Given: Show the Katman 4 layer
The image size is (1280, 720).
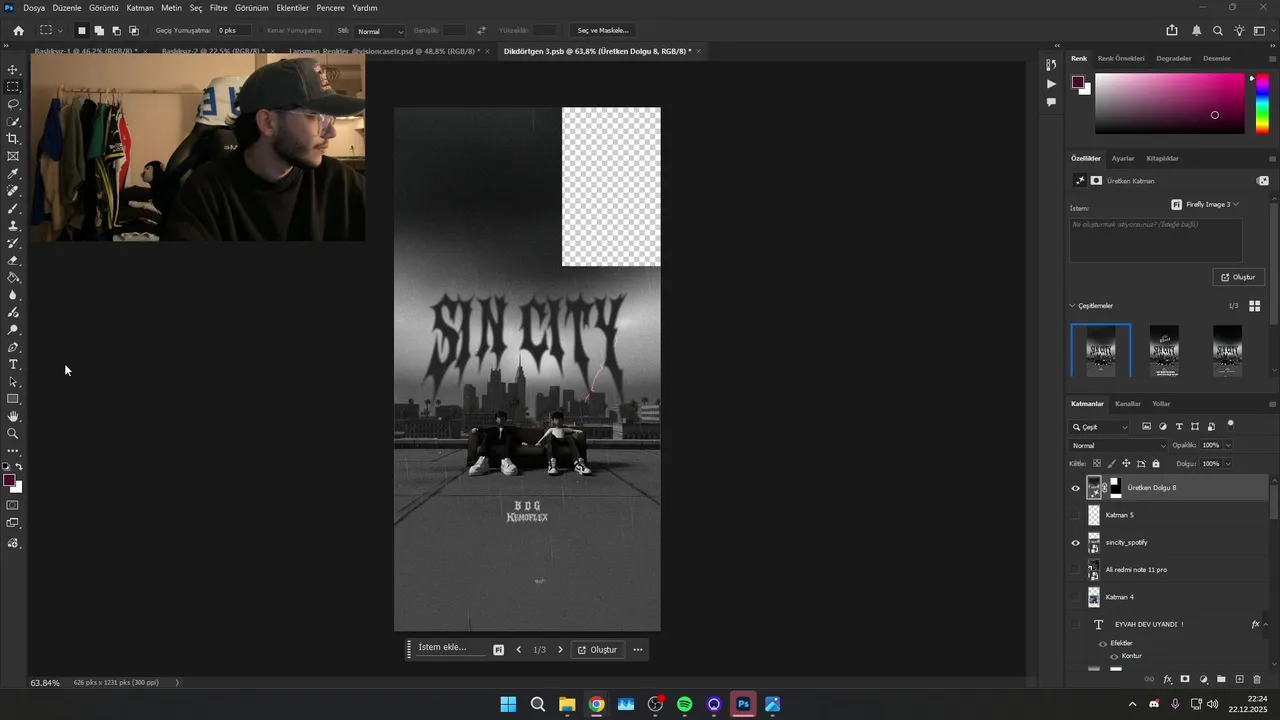Looking at the screenshot, I should coord(1076,597).
